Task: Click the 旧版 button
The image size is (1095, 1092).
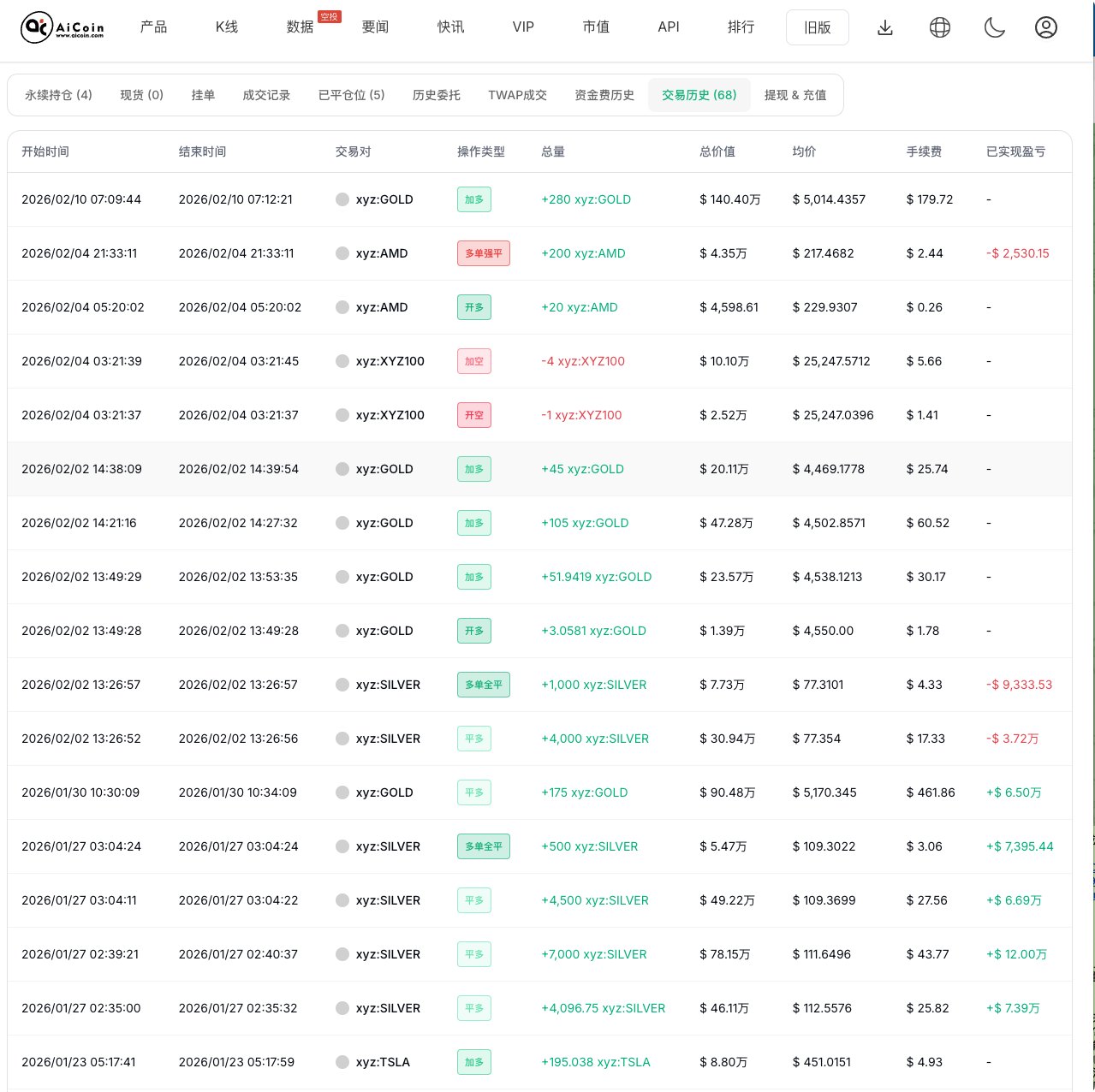Action: point(817,27)
